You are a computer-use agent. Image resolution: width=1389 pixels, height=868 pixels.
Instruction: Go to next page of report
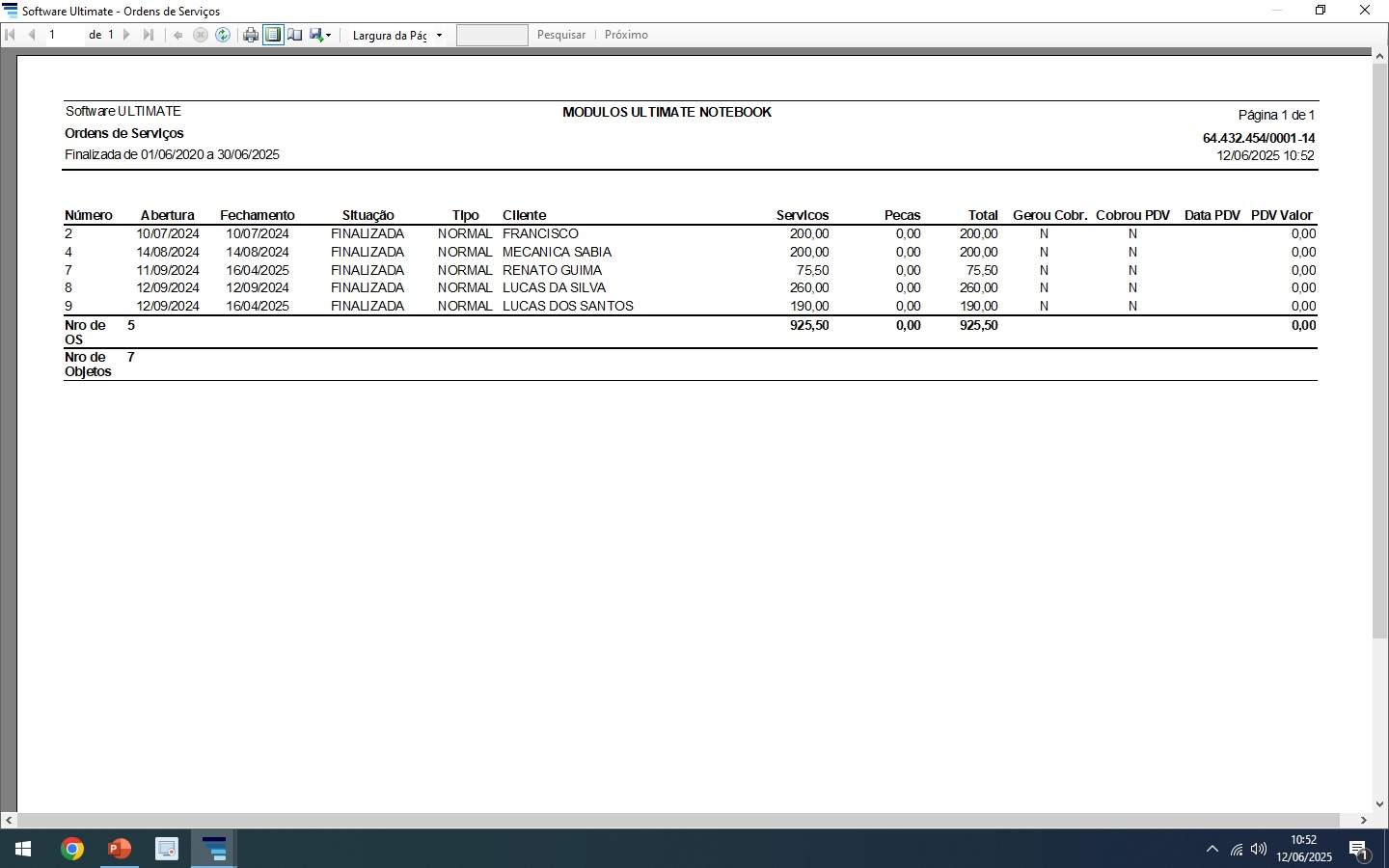click(126, 35)
